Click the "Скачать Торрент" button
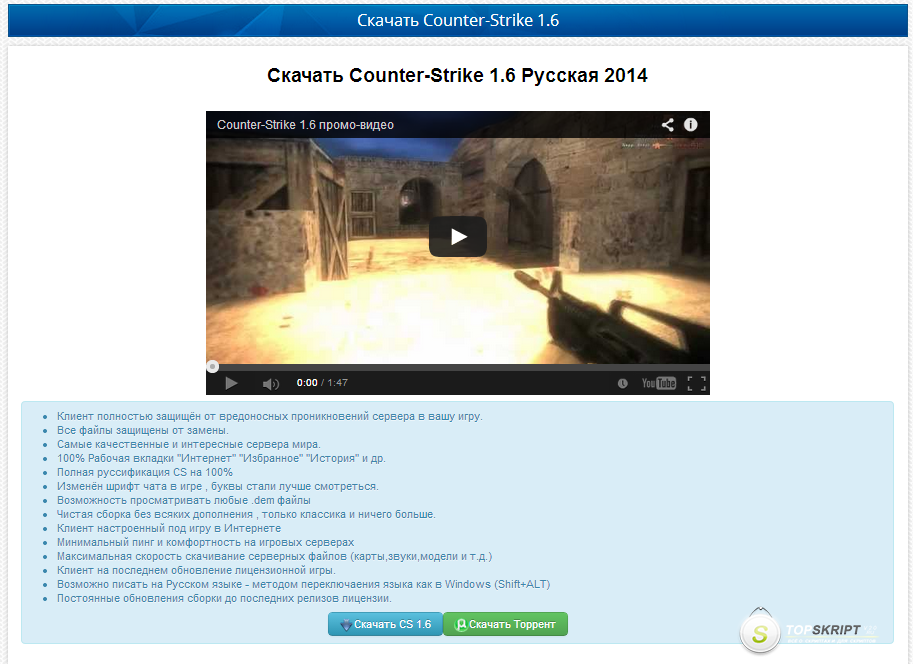The image size is (913, 664). (x=505, y=624)
